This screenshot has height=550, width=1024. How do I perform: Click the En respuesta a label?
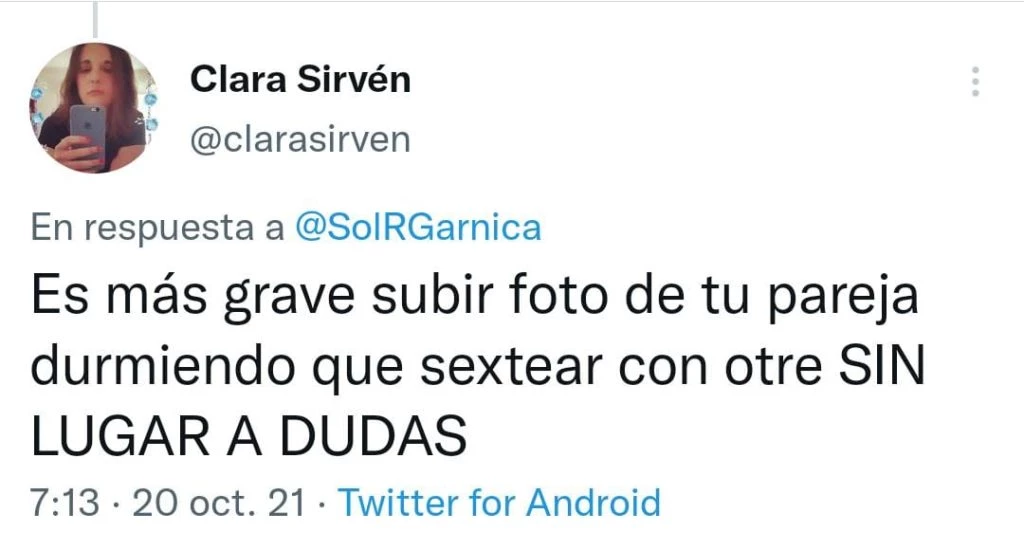click(157, 227)
